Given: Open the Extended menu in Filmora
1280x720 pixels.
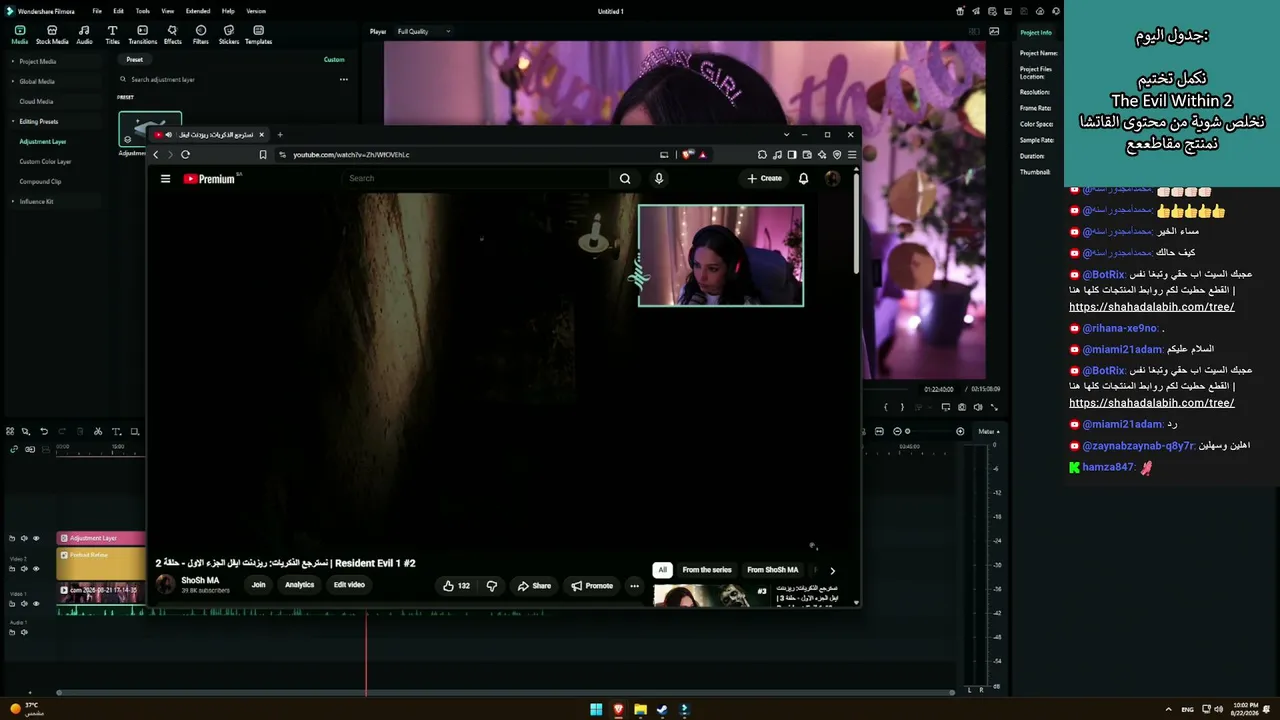Looking at the screenshot, I should click(198, 11).
